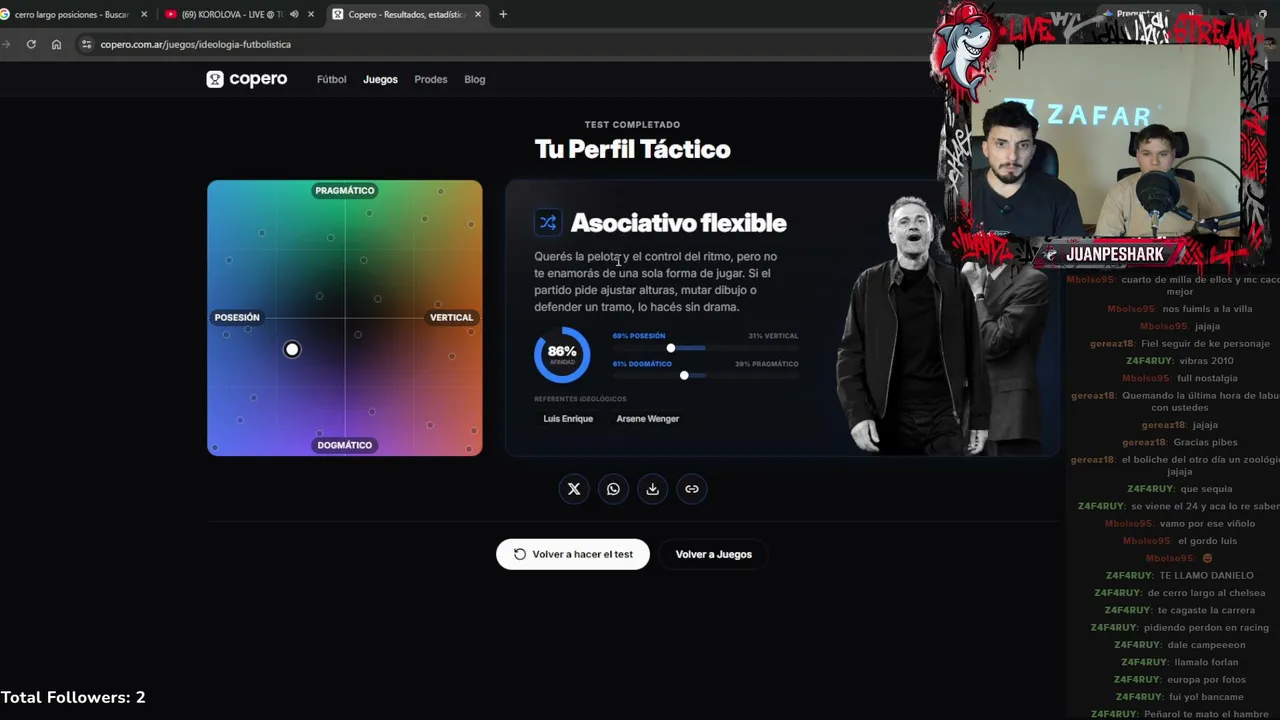Viewport: 1280px width, 720px height.
Task: Click the white marker on the tactical chart
Action: [x=292, y=349]
